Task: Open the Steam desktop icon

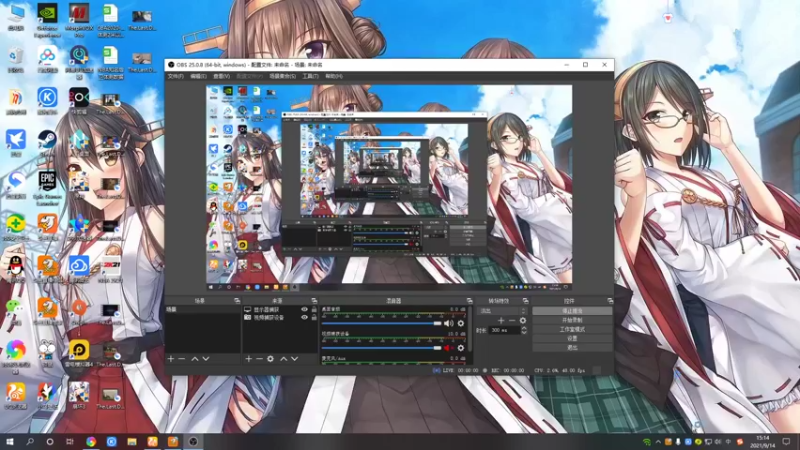Action: [x=47, y=143]
